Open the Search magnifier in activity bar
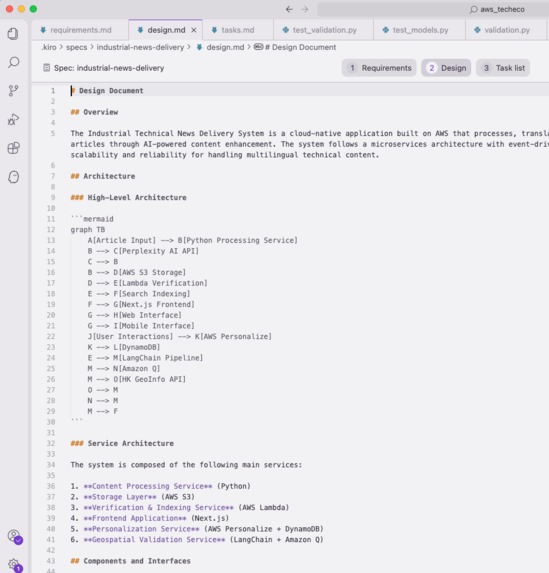 14,62
